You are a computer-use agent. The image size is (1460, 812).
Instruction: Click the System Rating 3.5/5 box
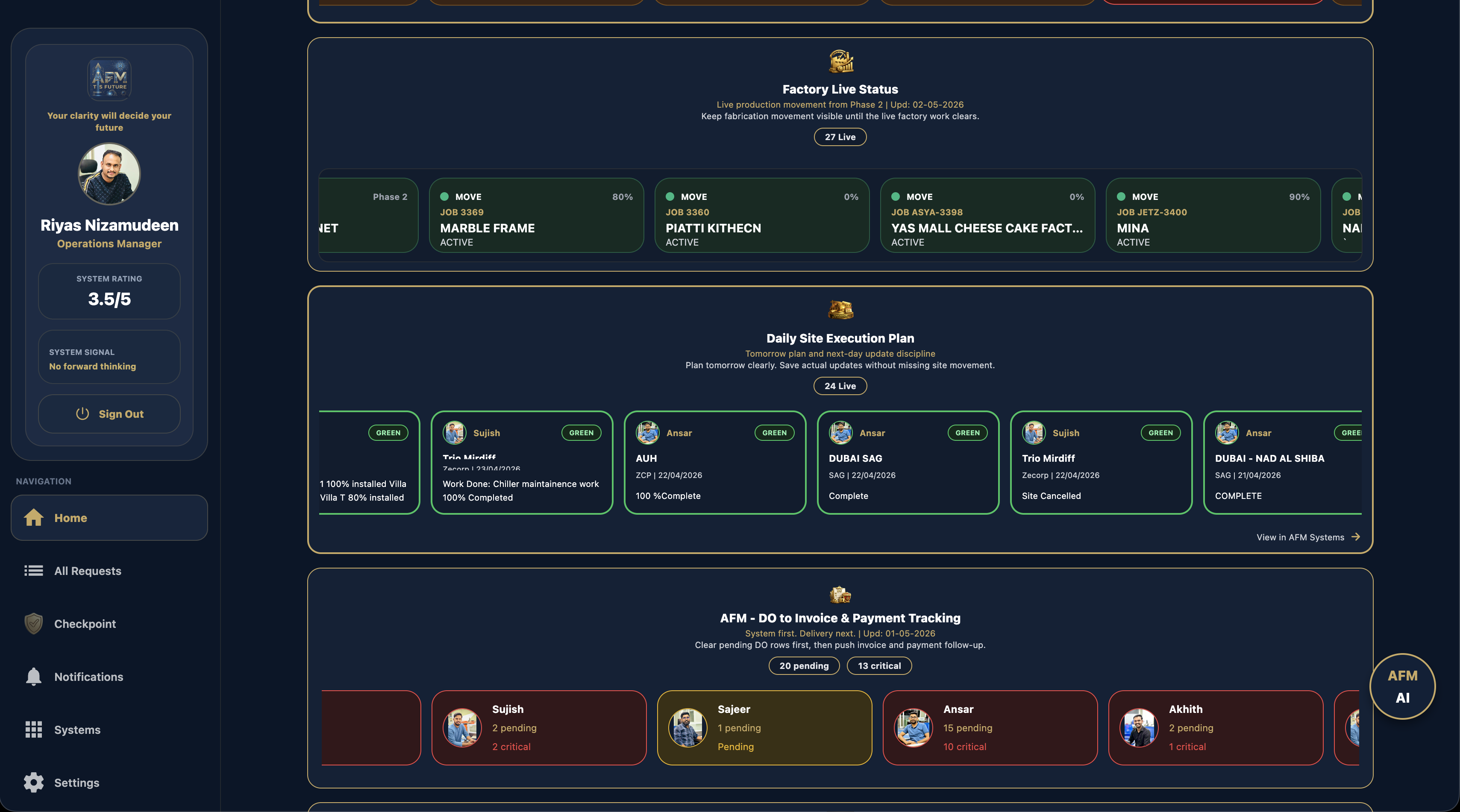109,291
